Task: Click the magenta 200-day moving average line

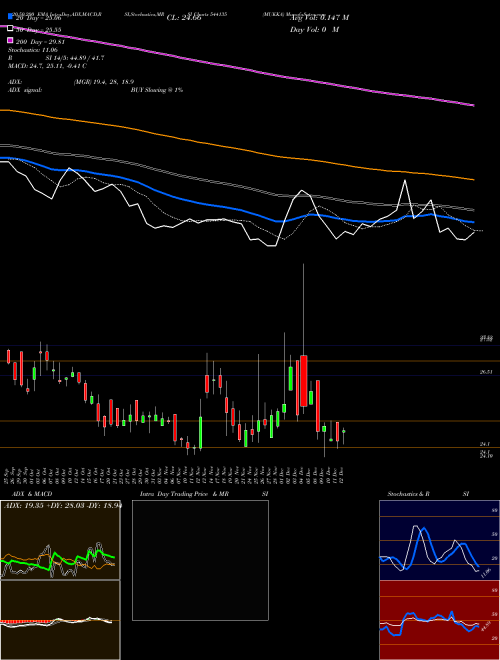Action: click(x=236, y=67)
